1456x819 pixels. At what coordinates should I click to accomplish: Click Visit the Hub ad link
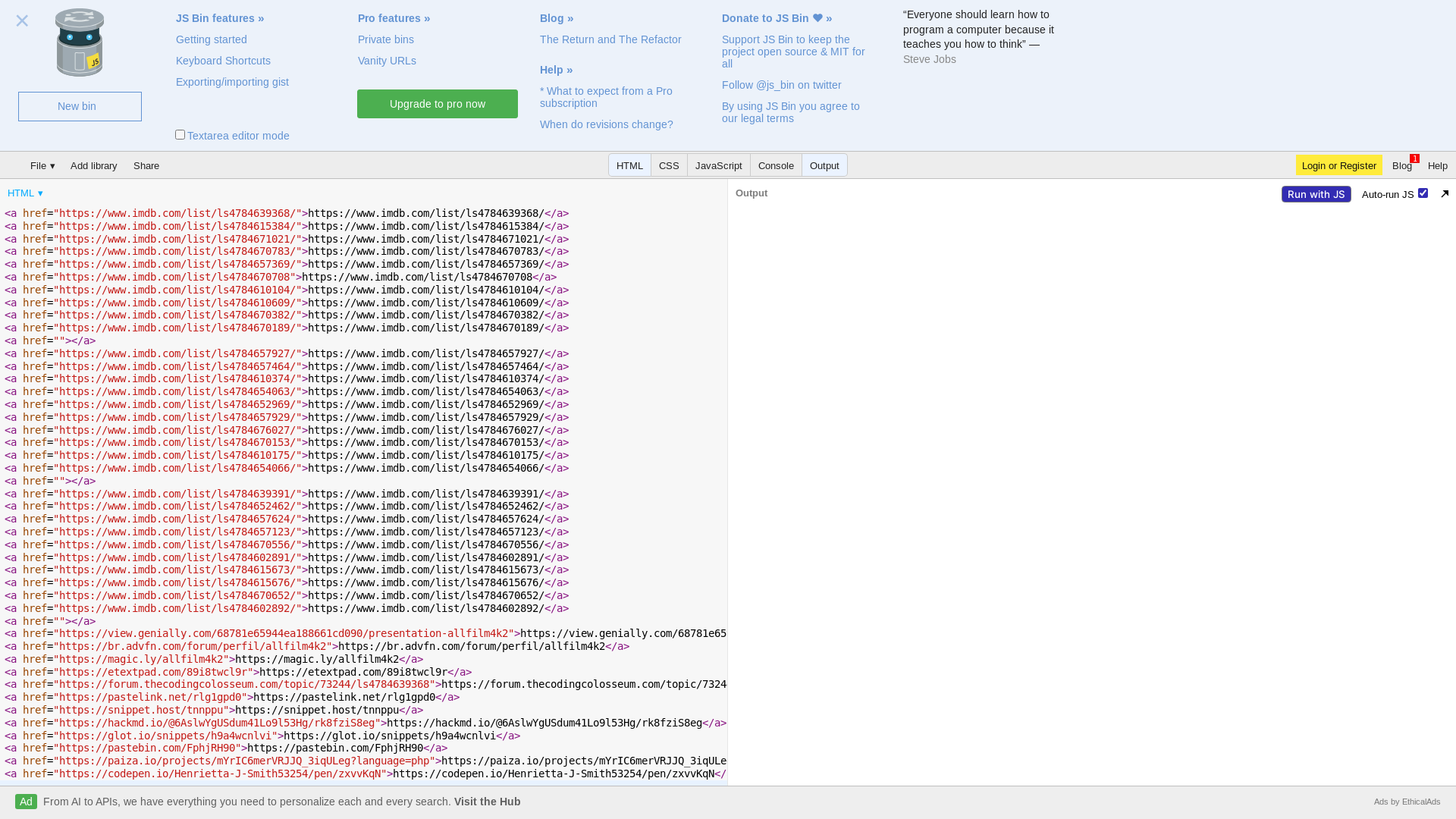pos(487,802)
